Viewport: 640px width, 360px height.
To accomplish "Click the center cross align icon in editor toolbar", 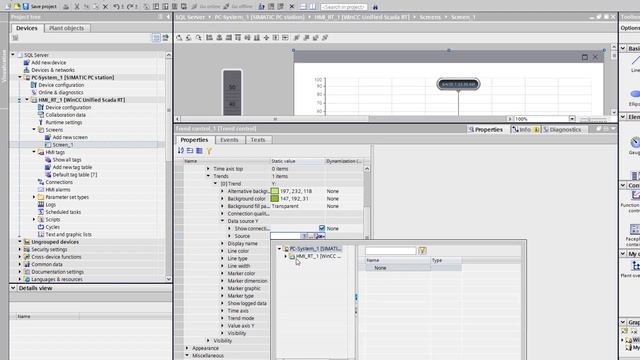I will coord(266,38).
